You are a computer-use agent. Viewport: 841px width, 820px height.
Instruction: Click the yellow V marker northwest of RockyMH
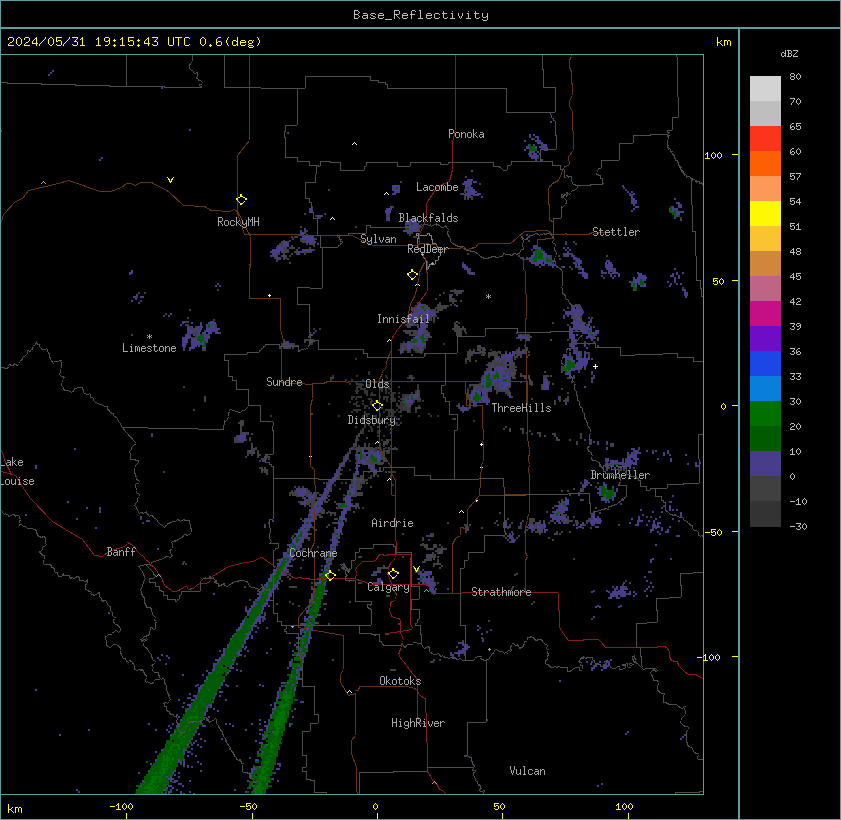click(x=170, y=180)
